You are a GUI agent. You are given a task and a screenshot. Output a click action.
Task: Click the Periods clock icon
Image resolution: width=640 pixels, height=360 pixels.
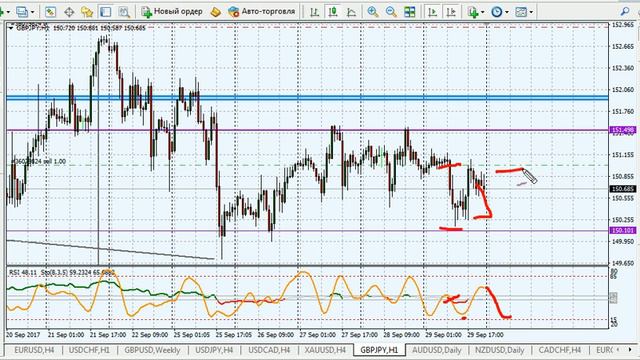(x=496, y=12)
